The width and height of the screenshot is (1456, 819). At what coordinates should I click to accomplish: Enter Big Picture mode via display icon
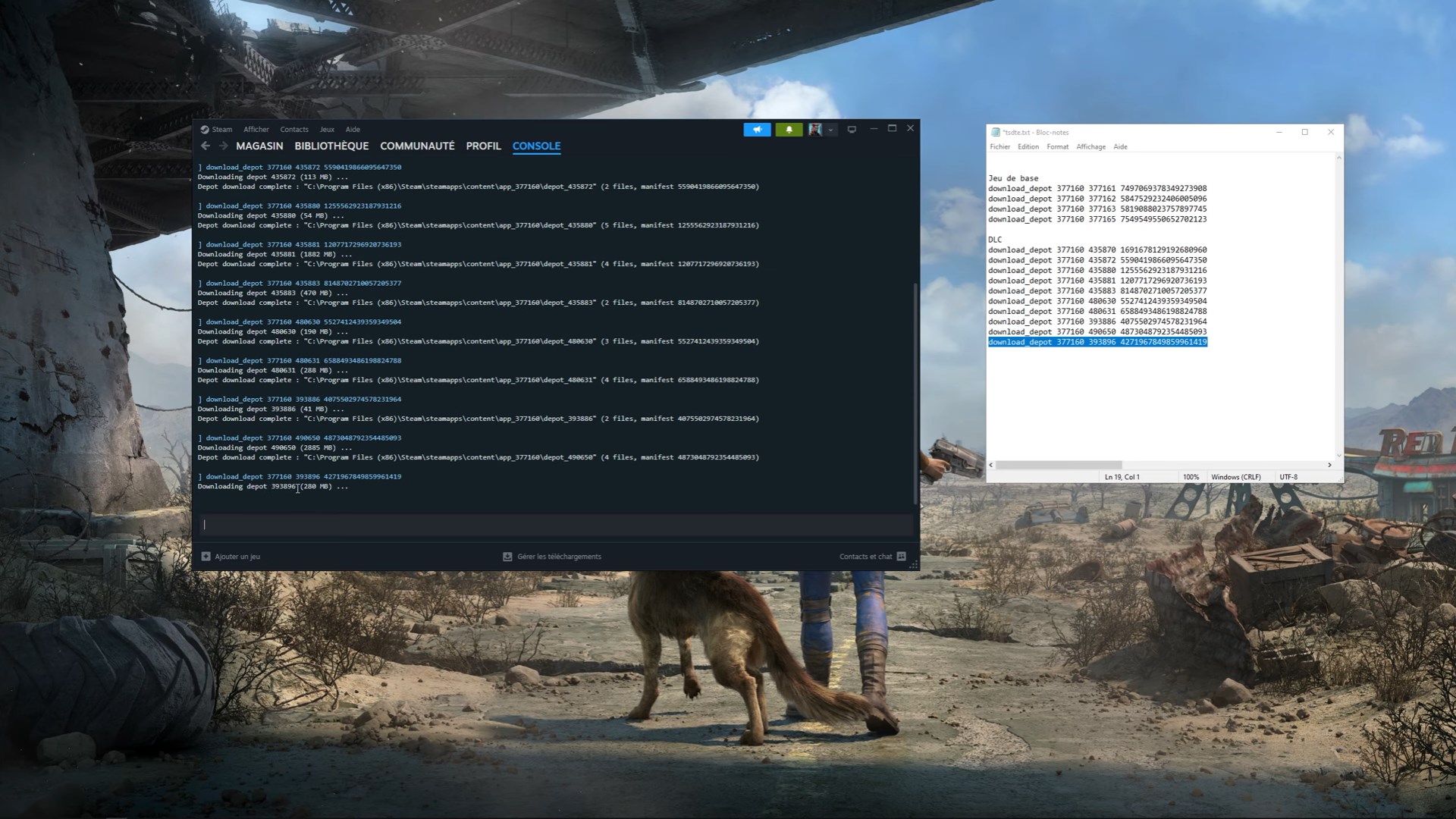click(x=852, y=130)
